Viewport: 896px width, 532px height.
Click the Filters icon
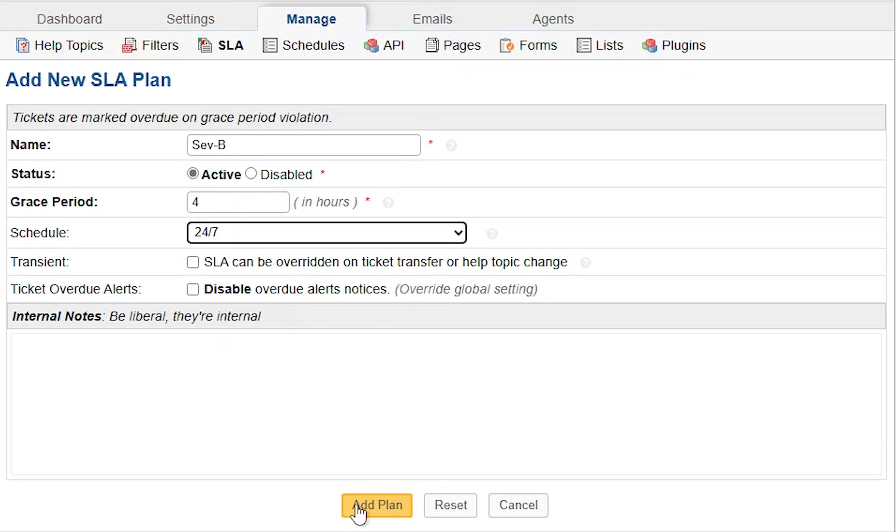click(129, 46)
